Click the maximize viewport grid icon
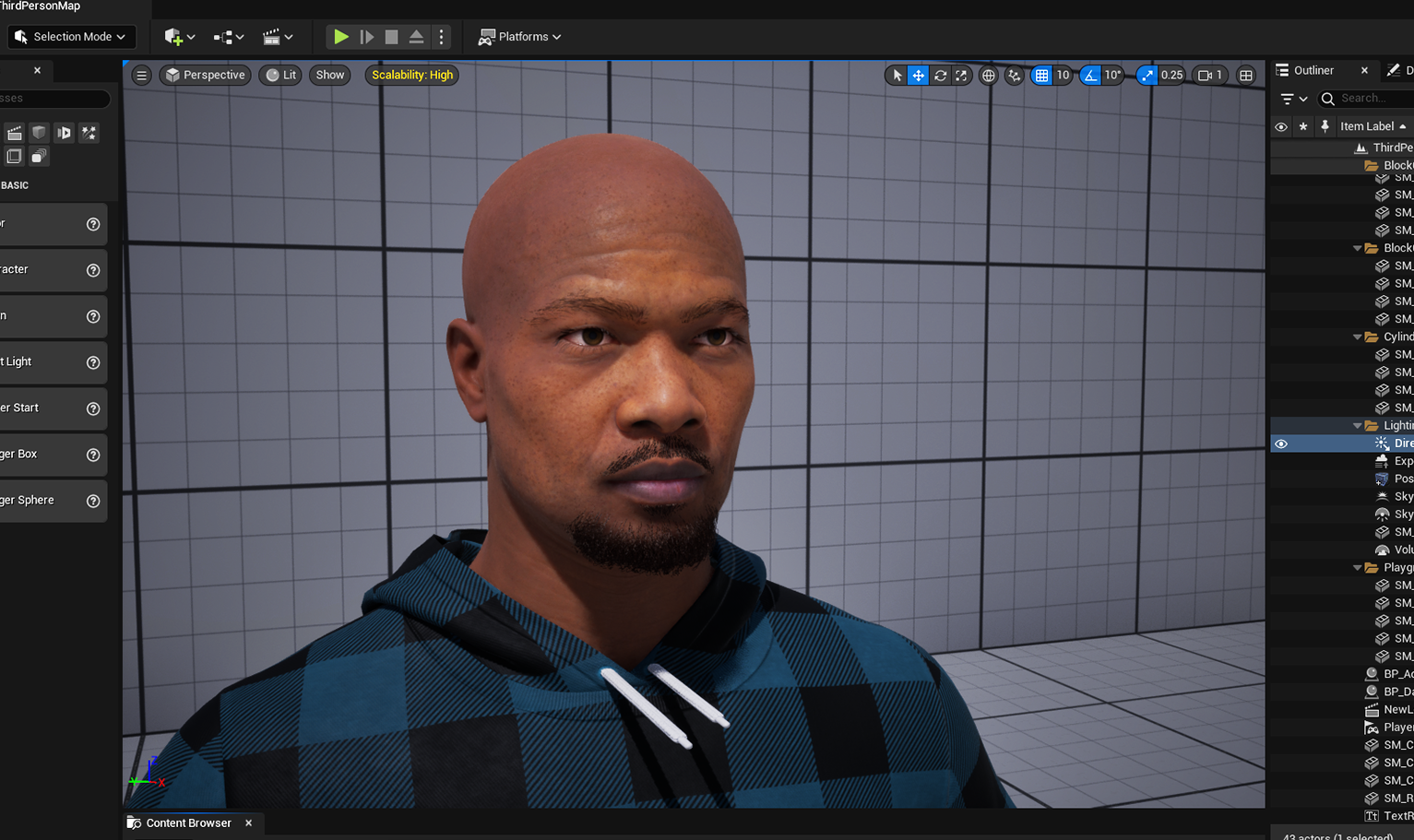The height and width of the screenshot is (840, 1414). click(1245, 75)
